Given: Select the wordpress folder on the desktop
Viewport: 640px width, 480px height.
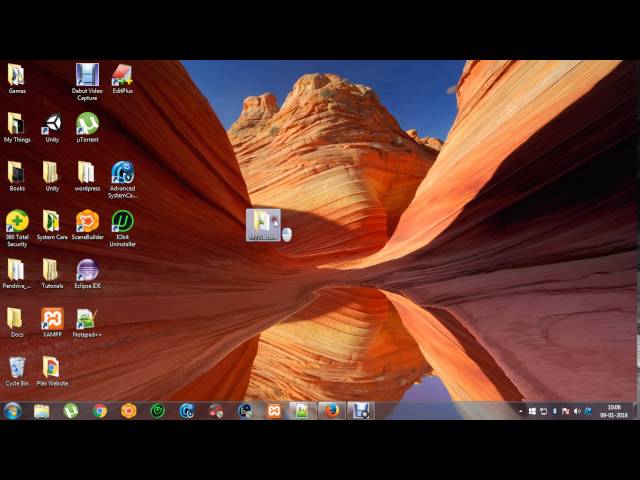Looking at the screenshot, I should (87, 173).
